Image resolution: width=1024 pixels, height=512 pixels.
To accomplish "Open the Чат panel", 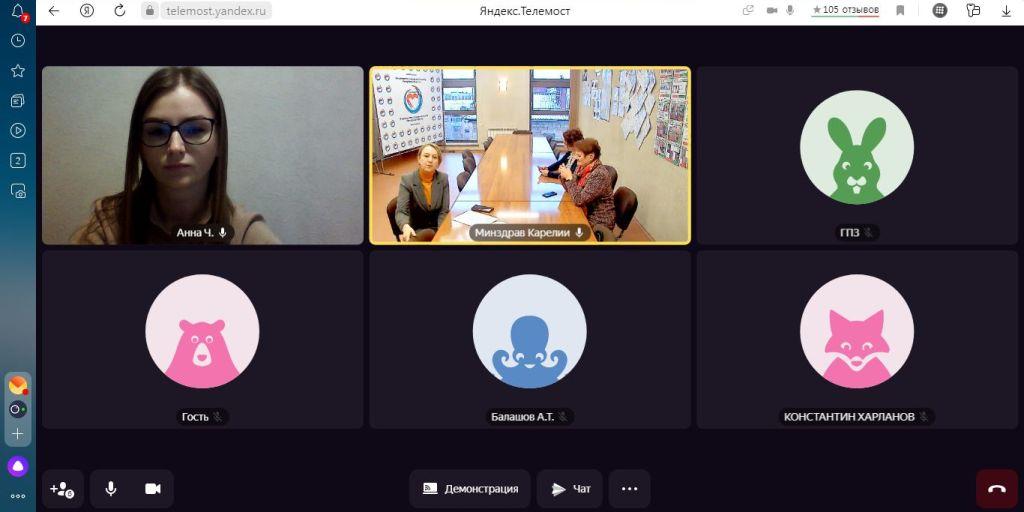I will [x=570, y=489].
